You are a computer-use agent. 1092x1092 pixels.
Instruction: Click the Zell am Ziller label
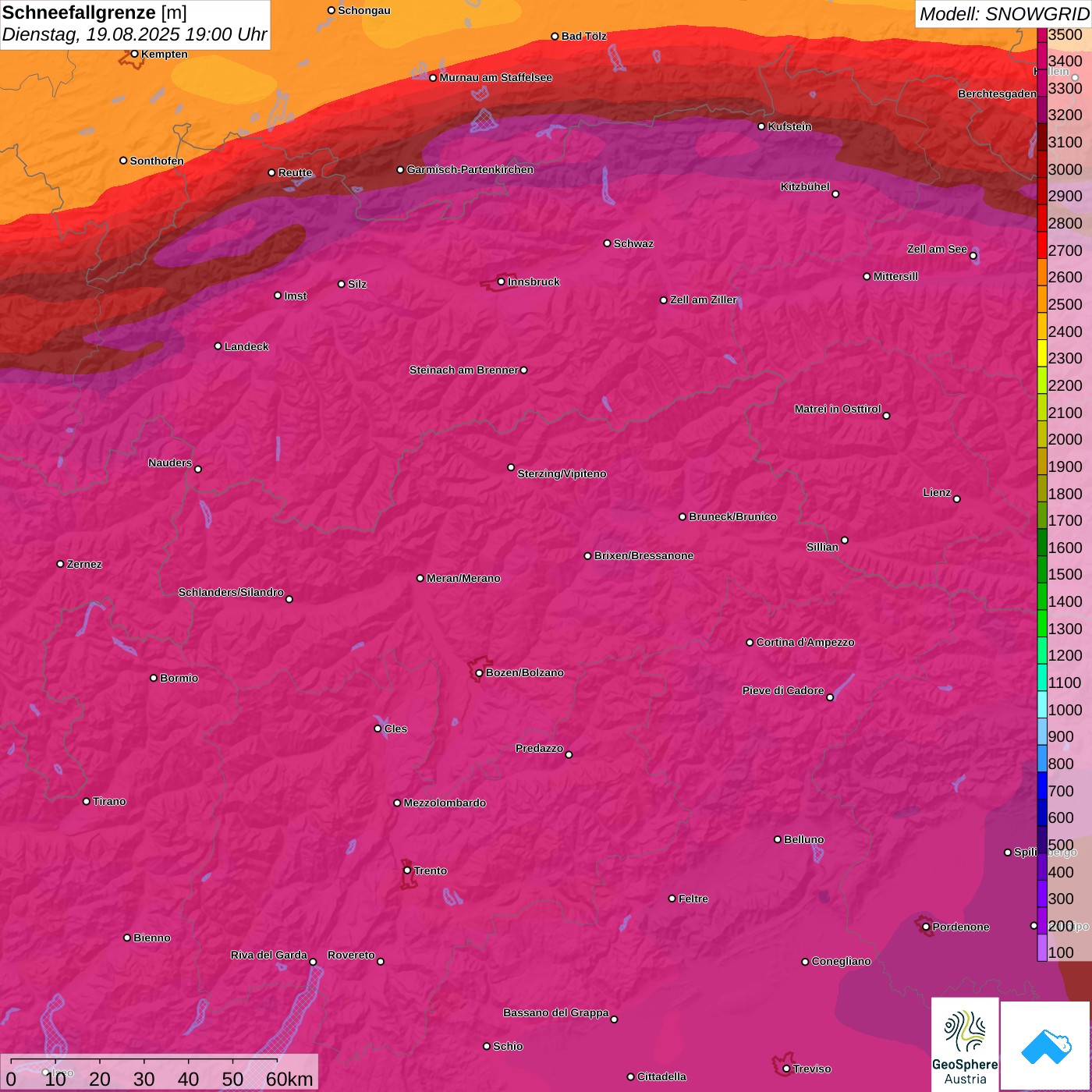(x=704, y=300)
